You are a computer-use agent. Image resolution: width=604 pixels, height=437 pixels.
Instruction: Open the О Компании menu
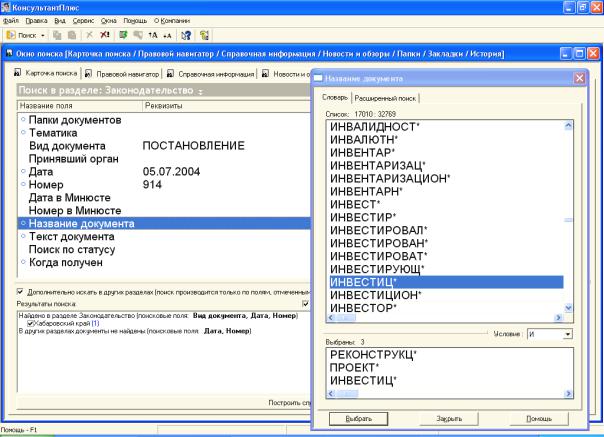(x=172, y=21)
